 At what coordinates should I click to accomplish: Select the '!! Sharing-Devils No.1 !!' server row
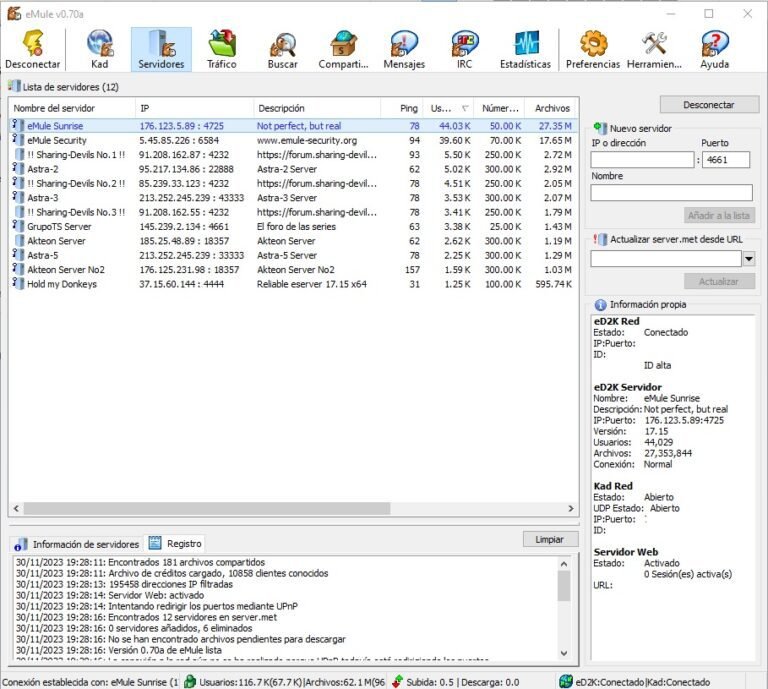293,154
